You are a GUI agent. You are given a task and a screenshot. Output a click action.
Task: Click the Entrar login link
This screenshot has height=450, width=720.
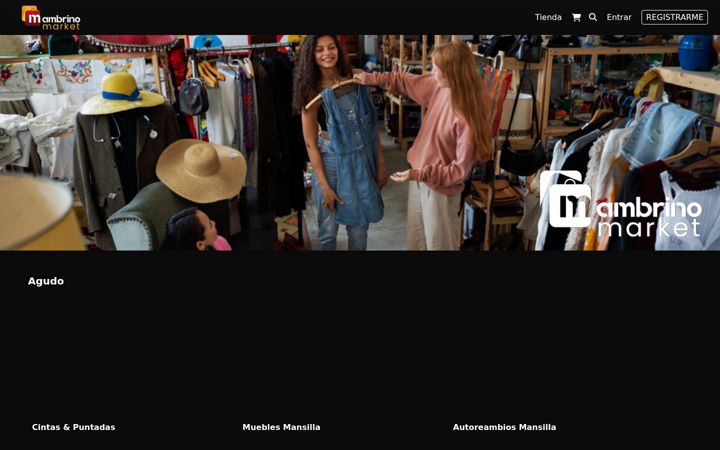(x=619, y=17)
